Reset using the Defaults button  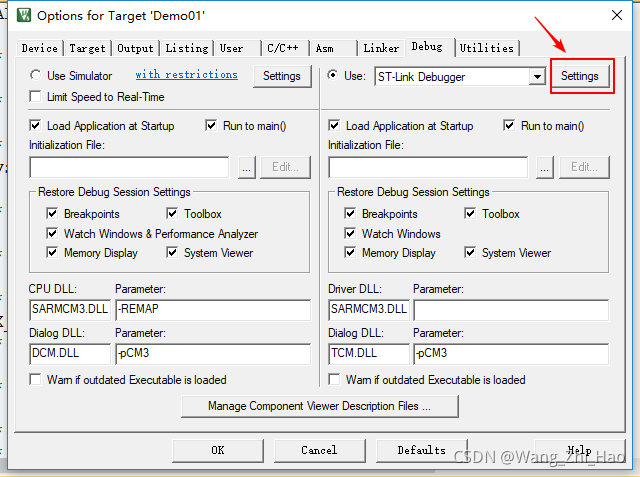pyautogui.click(x=421, y=450)
